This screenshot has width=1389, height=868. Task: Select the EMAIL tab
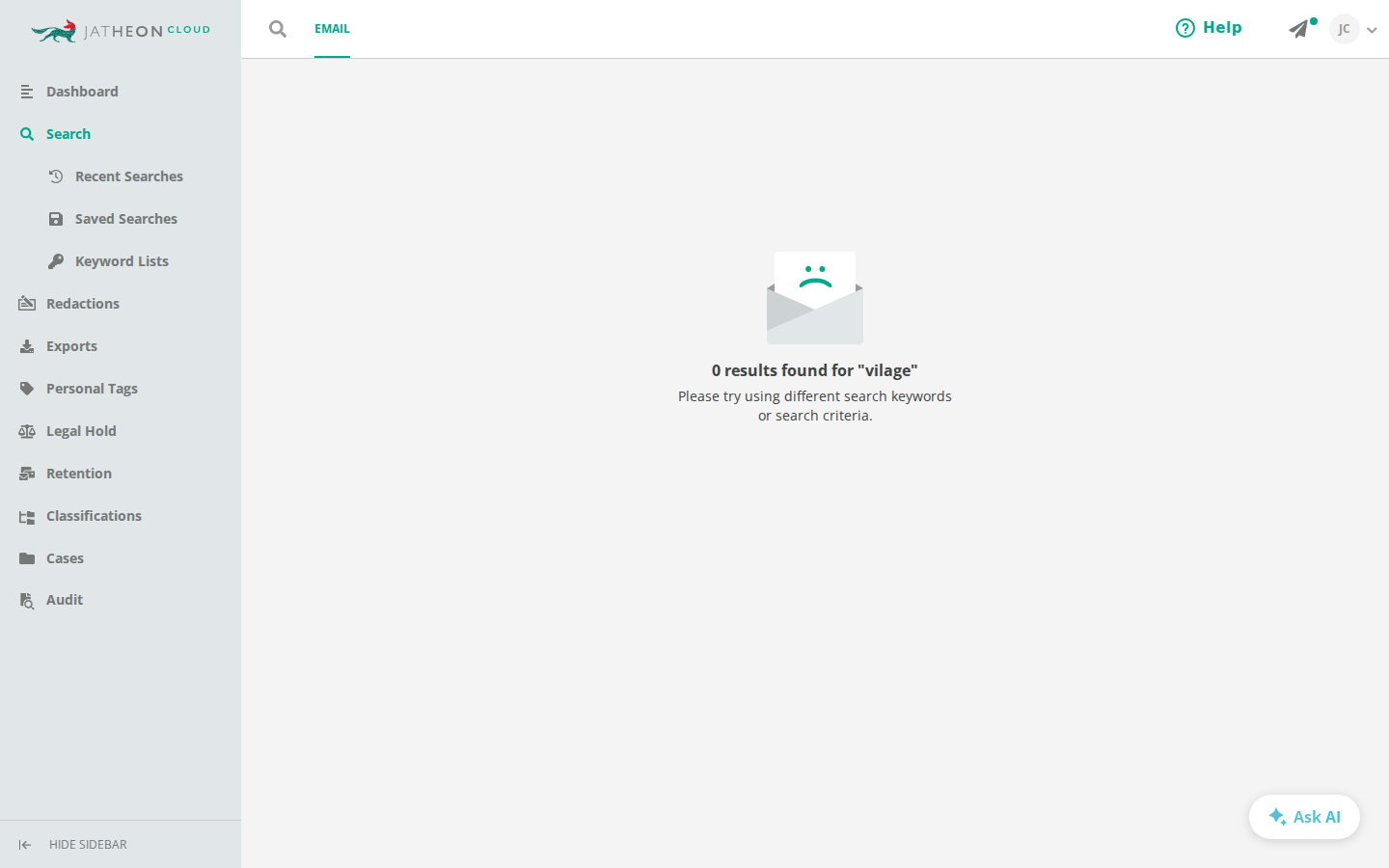332,29
